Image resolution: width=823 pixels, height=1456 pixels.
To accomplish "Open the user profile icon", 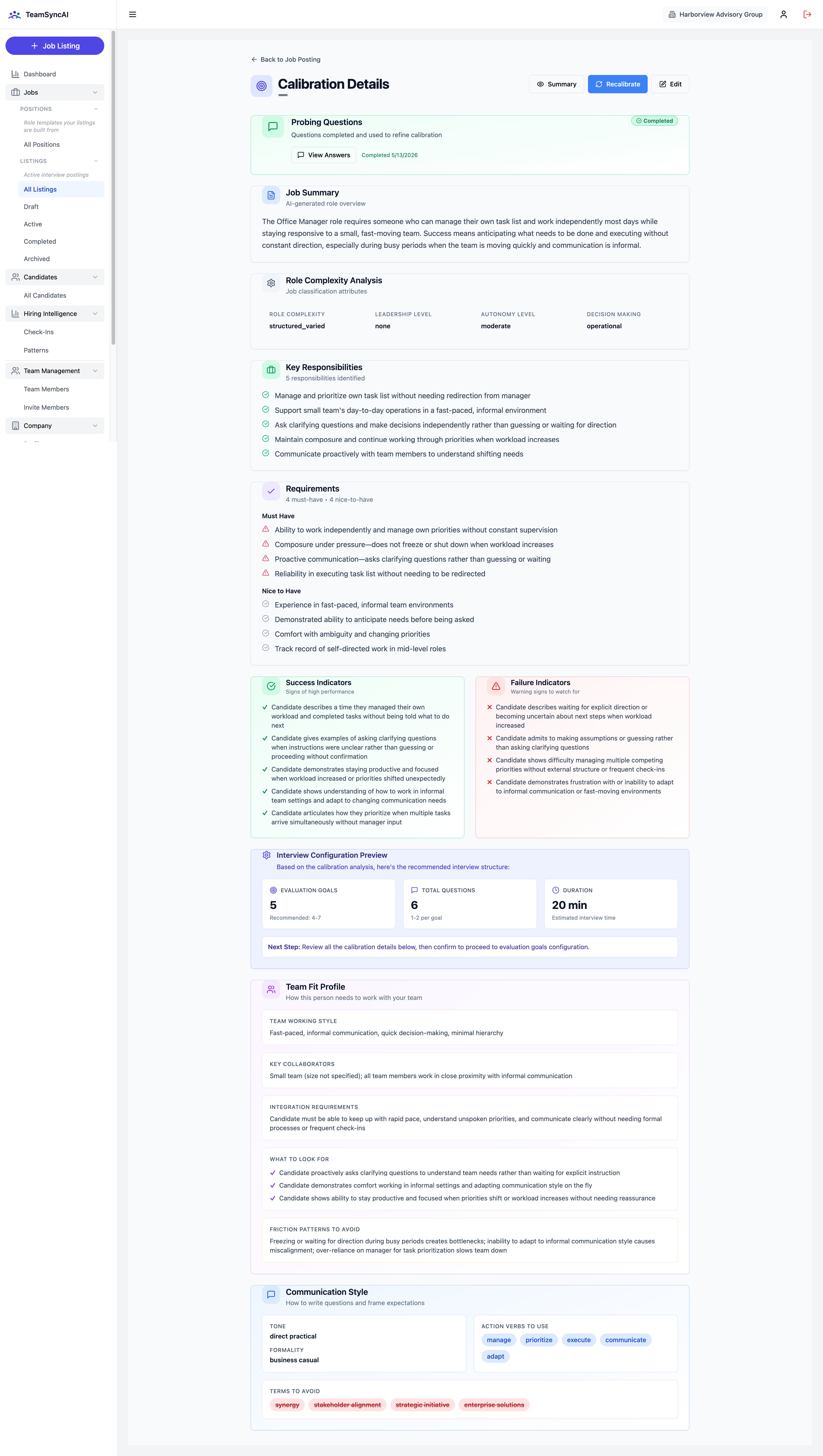I will tap(783, 15).
